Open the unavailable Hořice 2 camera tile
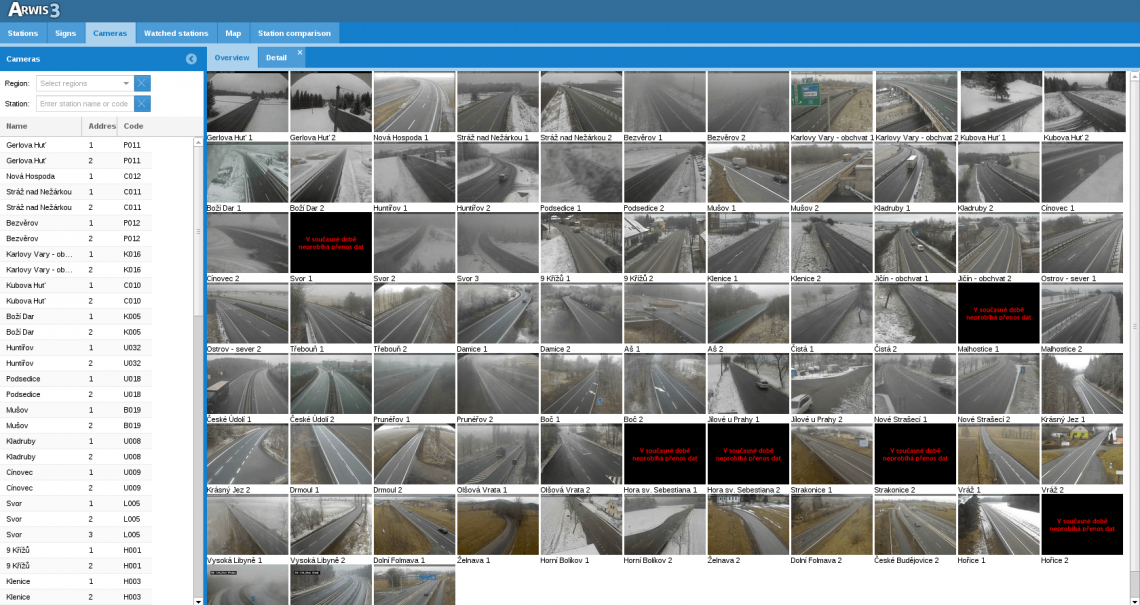 click(x=1082, y=525)
